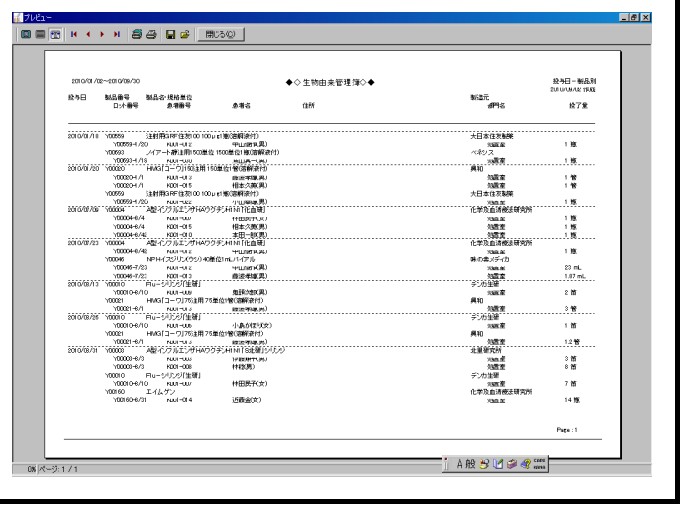Viewport: 683px width, 507px height.
Task: Select the whole-page zoom view icon
Action: tap(26, 34)
